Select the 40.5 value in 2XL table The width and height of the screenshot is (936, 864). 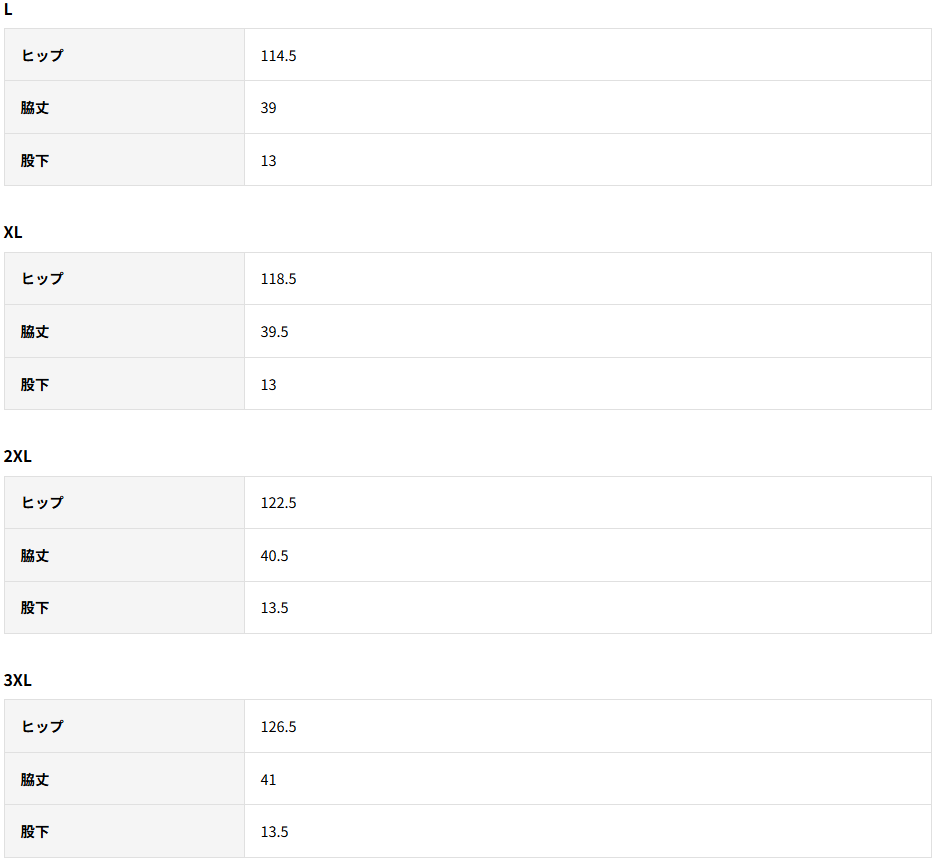point(274,556)
